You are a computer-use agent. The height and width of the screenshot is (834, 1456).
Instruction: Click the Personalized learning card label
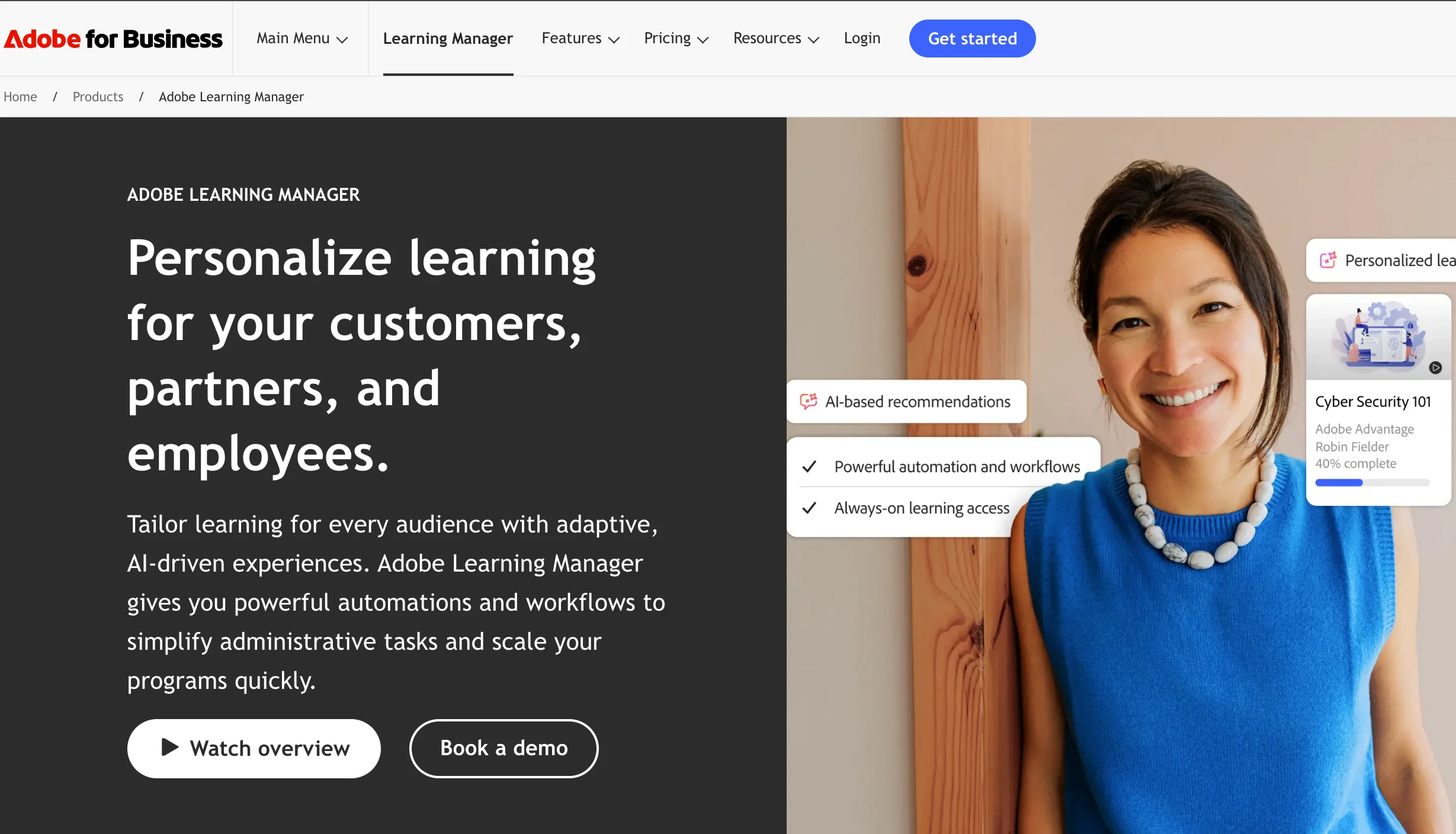click(1400, 261)
